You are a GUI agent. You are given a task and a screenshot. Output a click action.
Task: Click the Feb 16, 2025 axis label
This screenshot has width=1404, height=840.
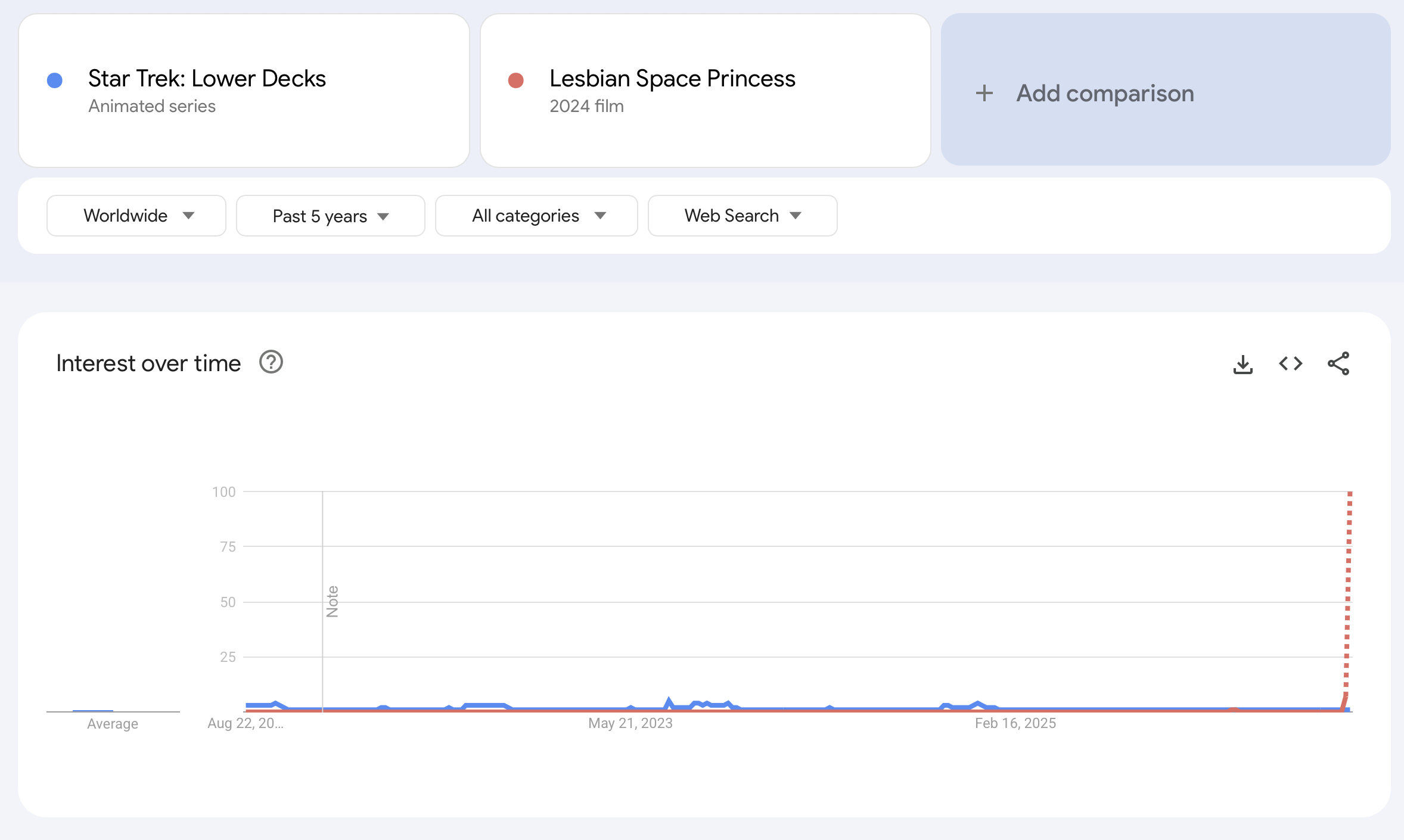(x=1015, y=723)
